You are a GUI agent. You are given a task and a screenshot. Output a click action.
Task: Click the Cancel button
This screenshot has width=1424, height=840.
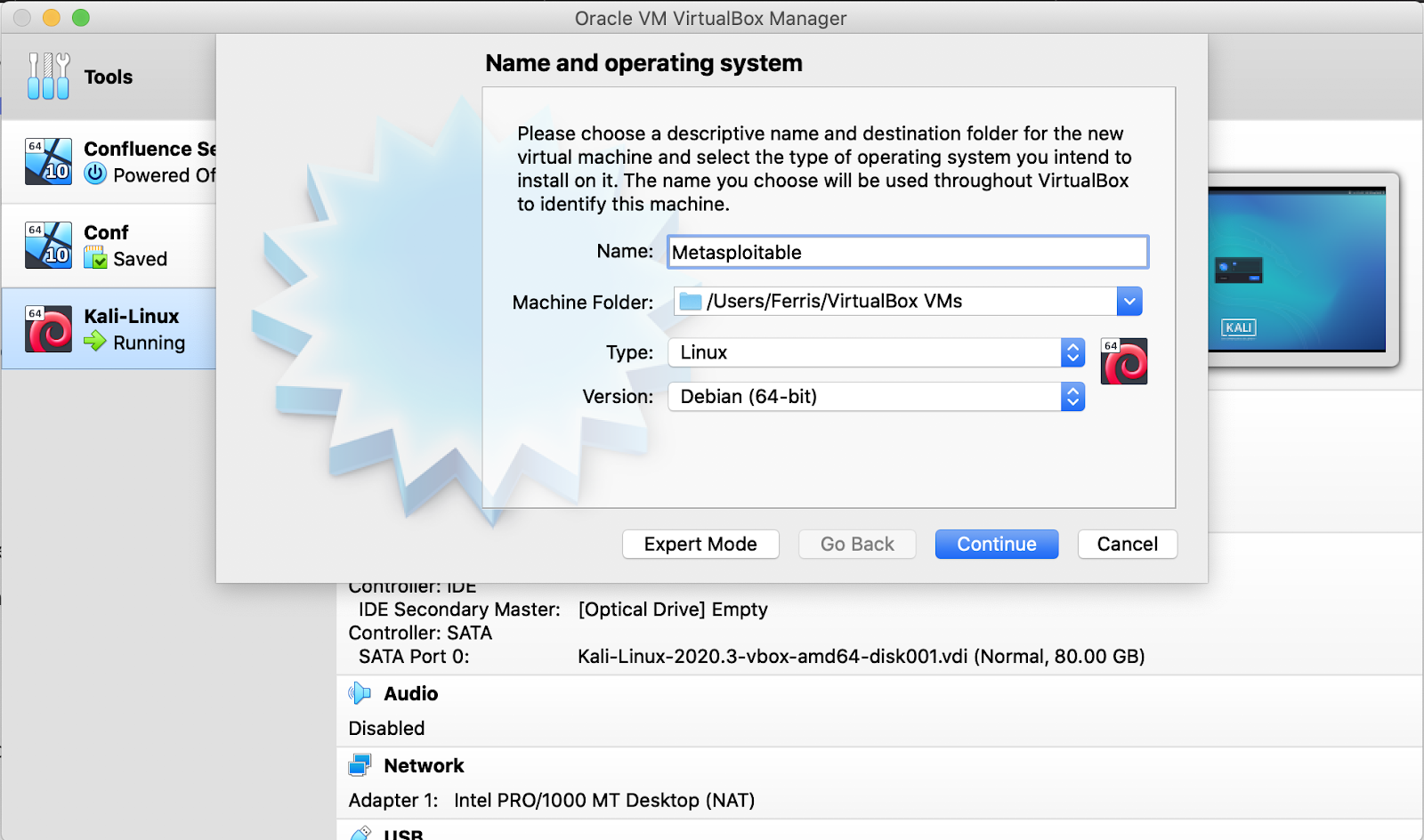(1128, 545)
